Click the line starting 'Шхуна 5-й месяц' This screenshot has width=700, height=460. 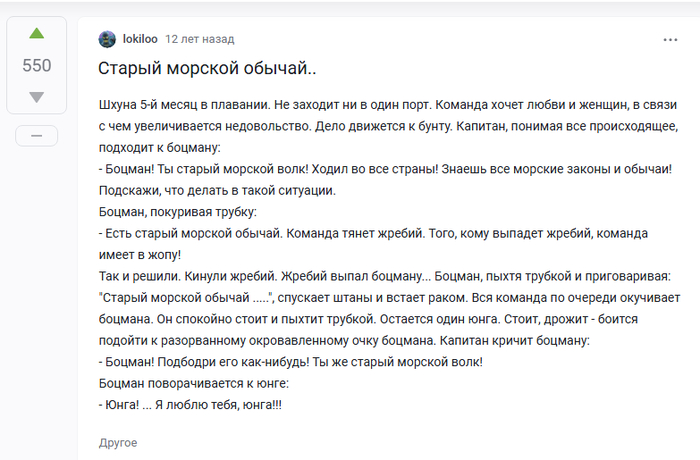(x=388, y=105)
